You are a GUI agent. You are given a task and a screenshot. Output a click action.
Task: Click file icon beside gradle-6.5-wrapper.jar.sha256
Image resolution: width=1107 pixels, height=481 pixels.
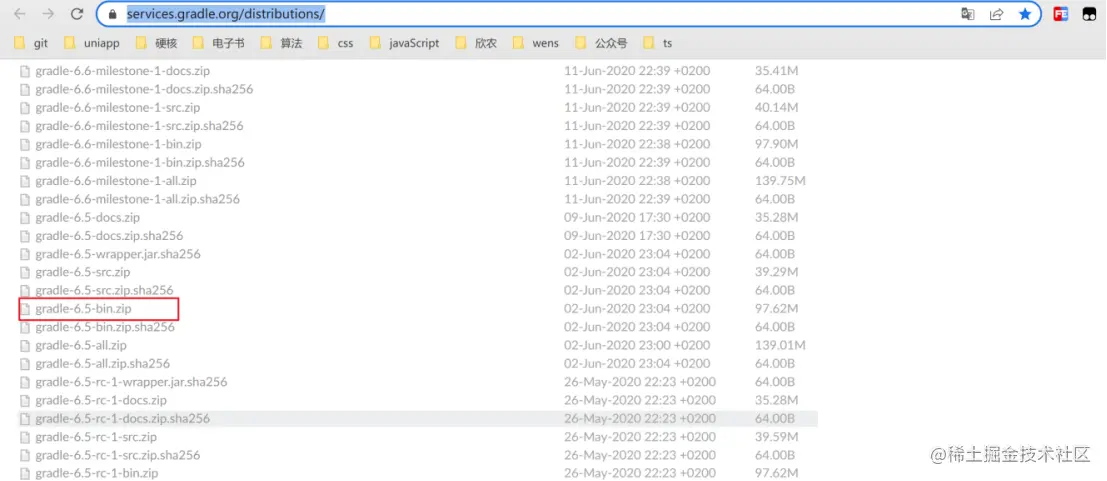[x=26, y=254]
